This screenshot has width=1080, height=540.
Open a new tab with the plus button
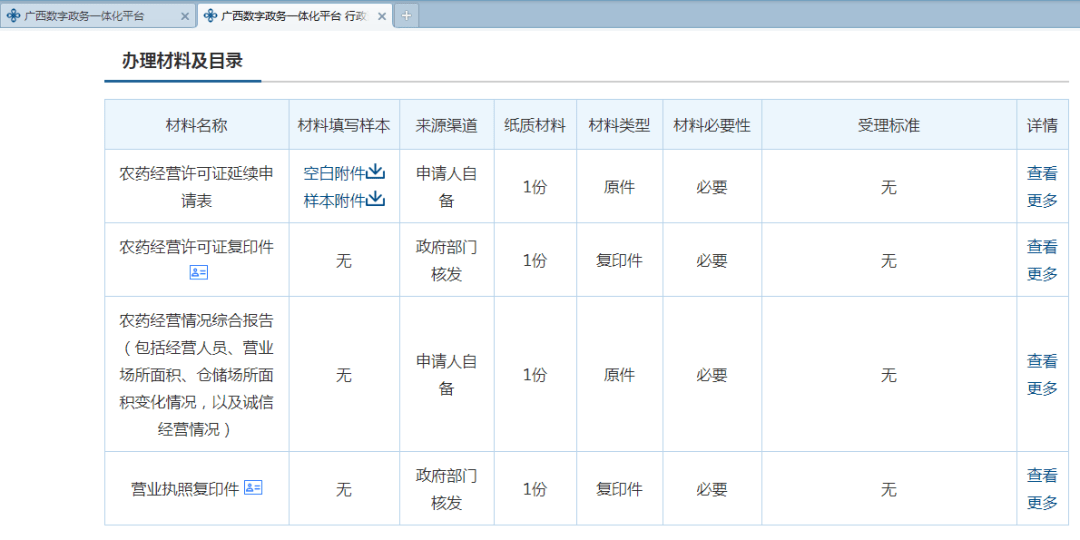(407, 16)
